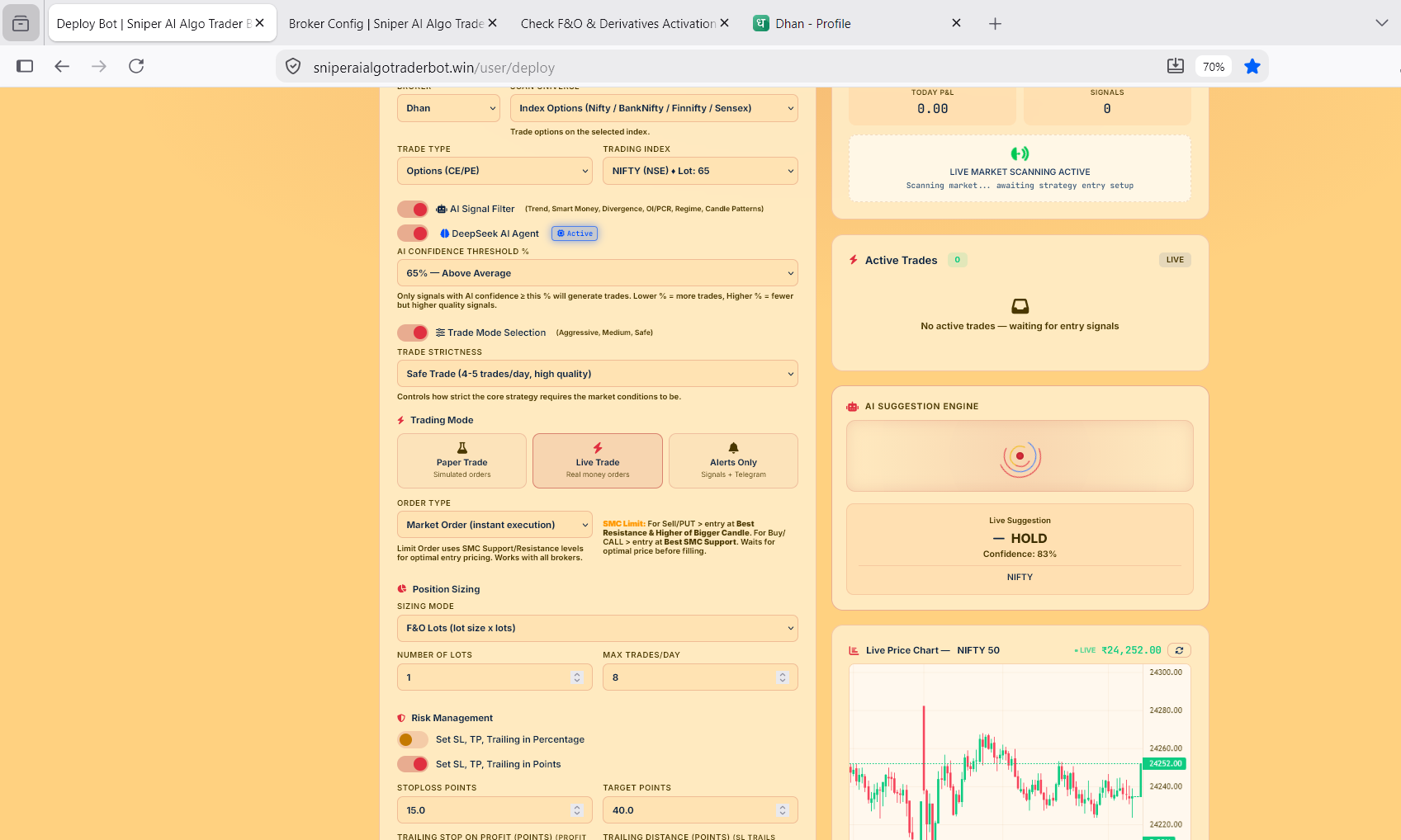The height and width of the screenshot is (840, 1401).
Task: Click the Number of Lots field
Action: (x=495, y=677)
